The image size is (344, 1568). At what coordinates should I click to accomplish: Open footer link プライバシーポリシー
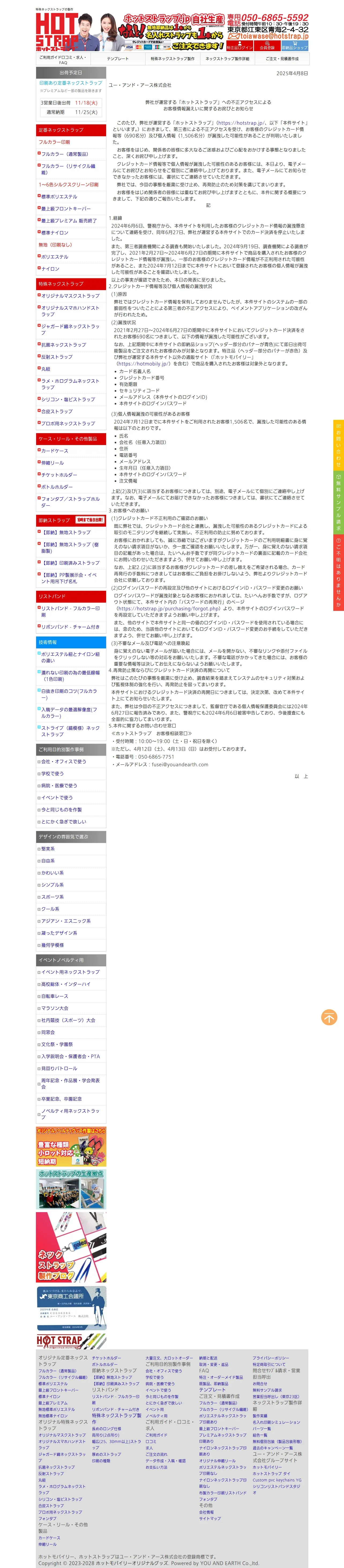point(271,1358)
